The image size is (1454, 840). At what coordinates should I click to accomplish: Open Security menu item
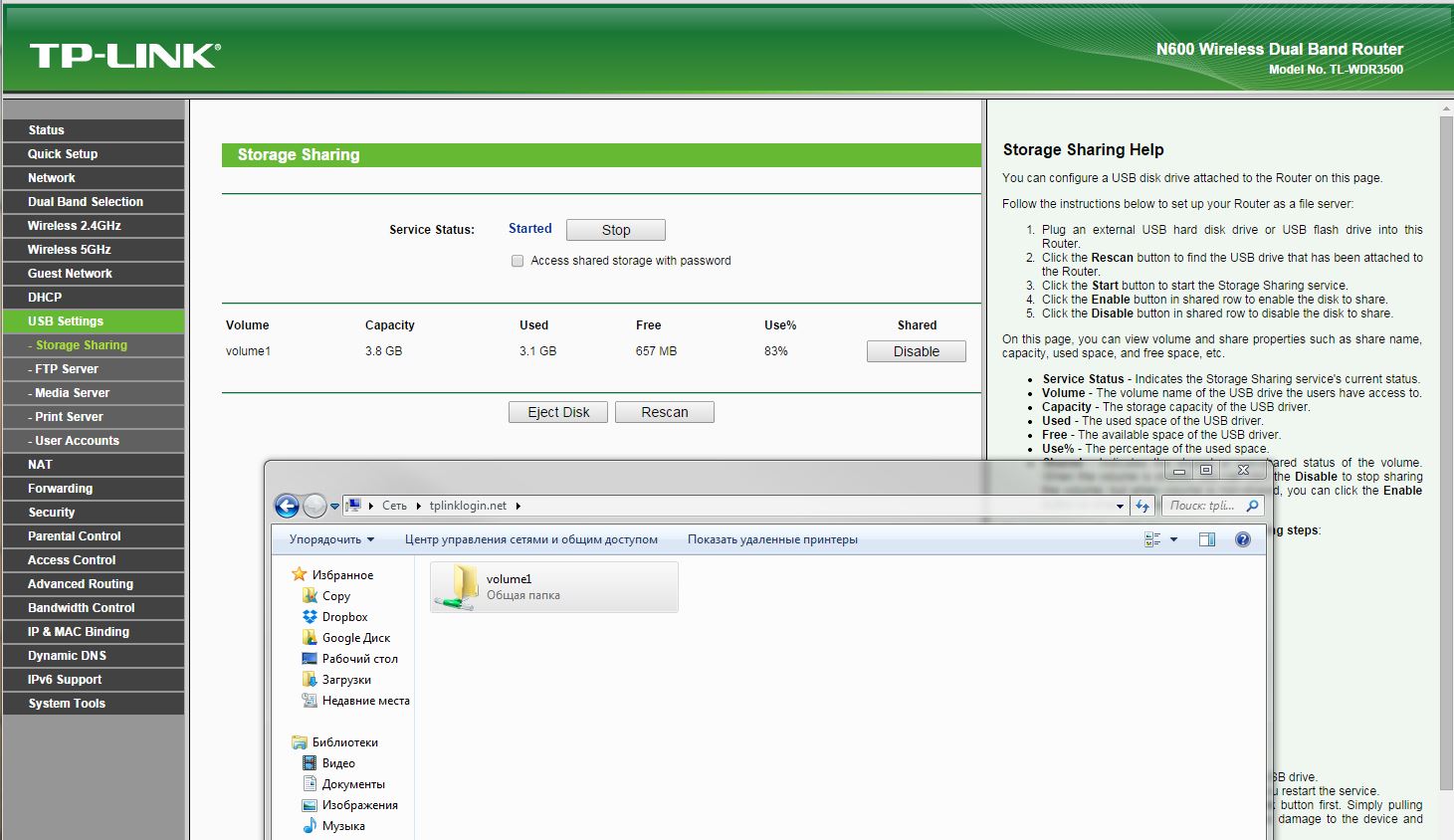[94, 513]
